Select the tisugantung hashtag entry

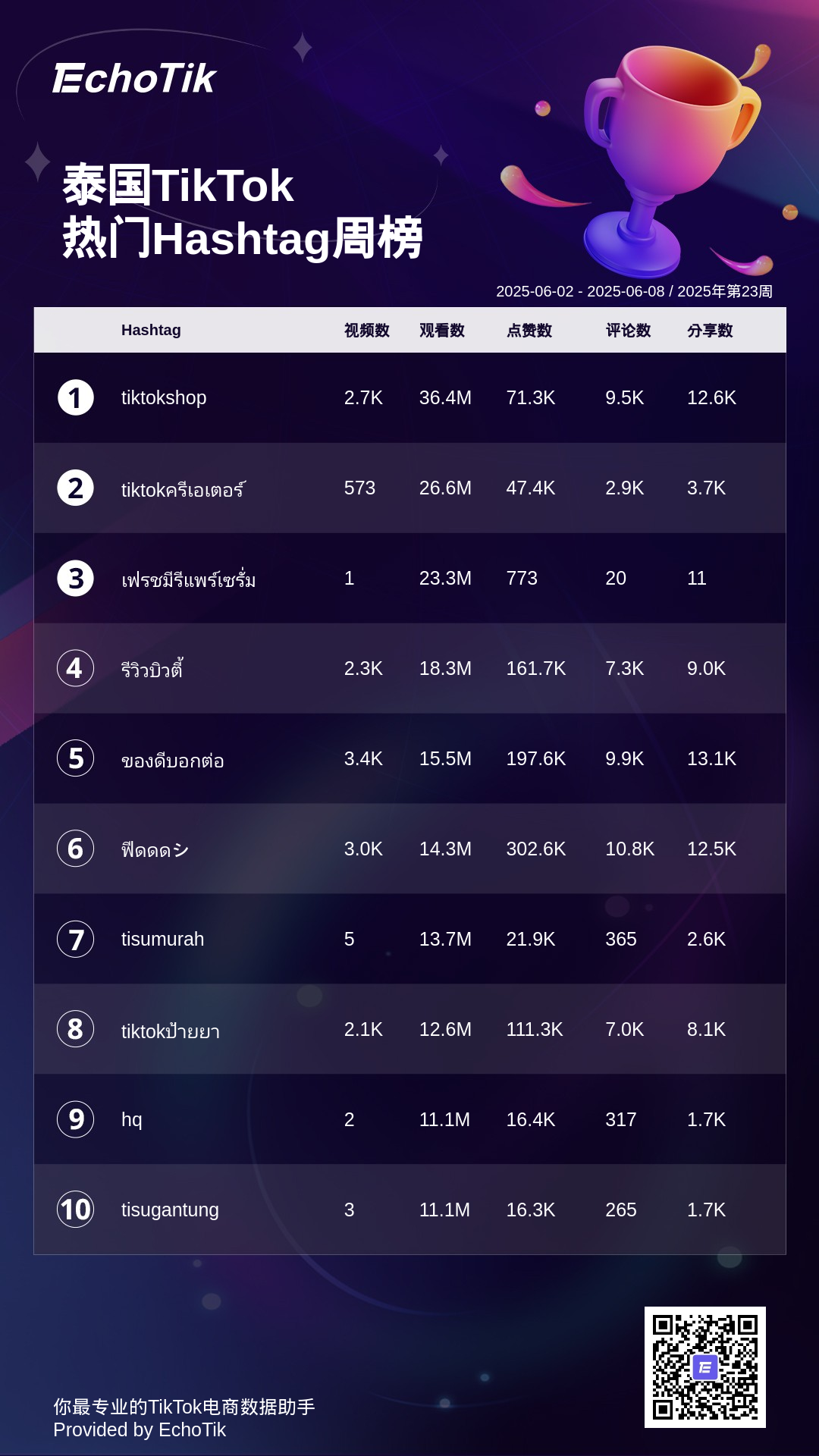click(170, 1210)
